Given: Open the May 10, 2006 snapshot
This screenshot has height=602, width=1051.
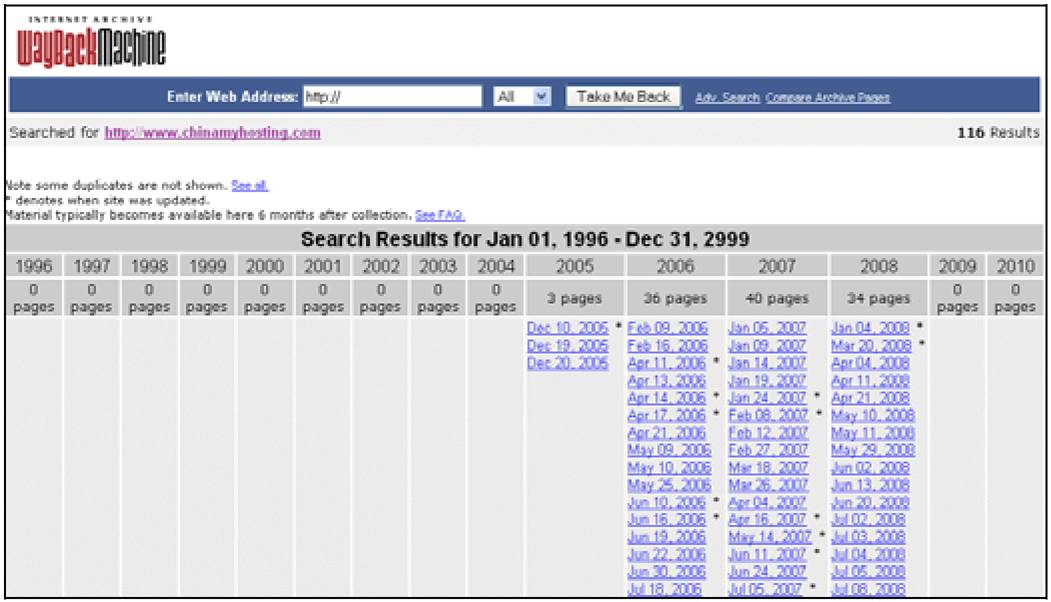Looking at the screenshot, I should pyautogui.click(x=669, y=467).
